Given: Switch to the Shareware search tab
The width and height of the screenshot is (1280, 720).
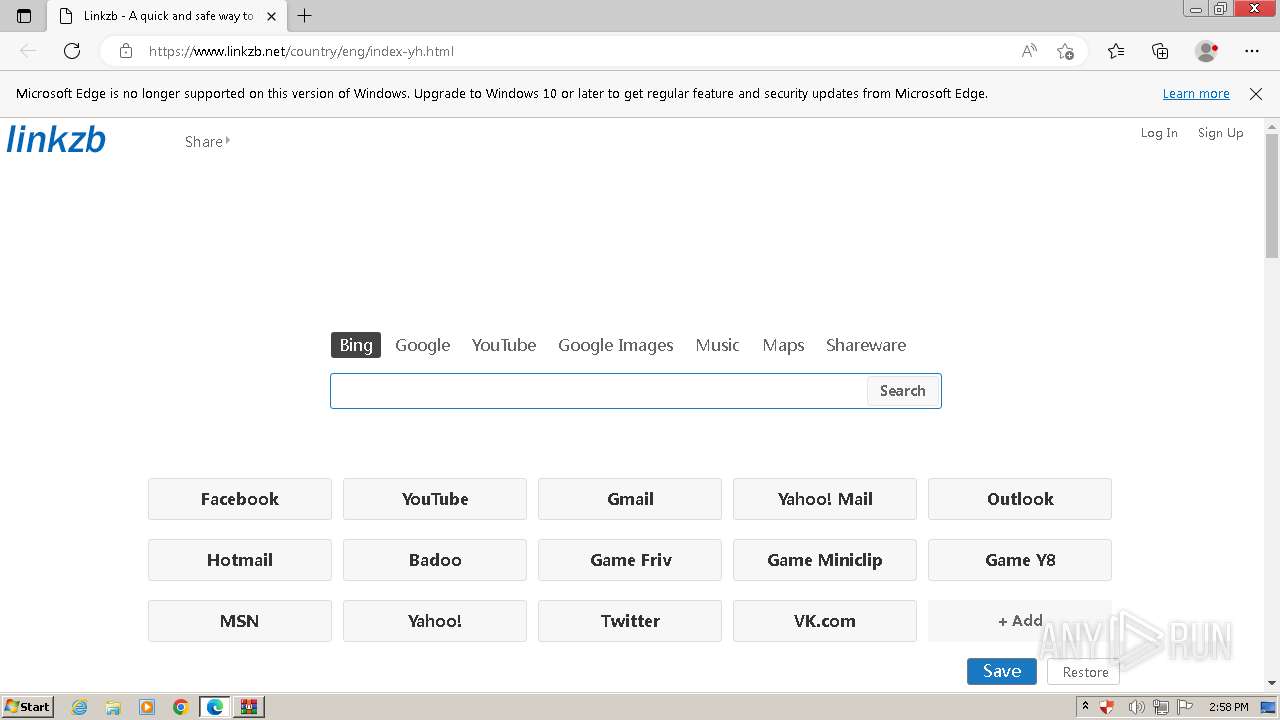Looking at the screenshot, I should [x=866, y=345].
